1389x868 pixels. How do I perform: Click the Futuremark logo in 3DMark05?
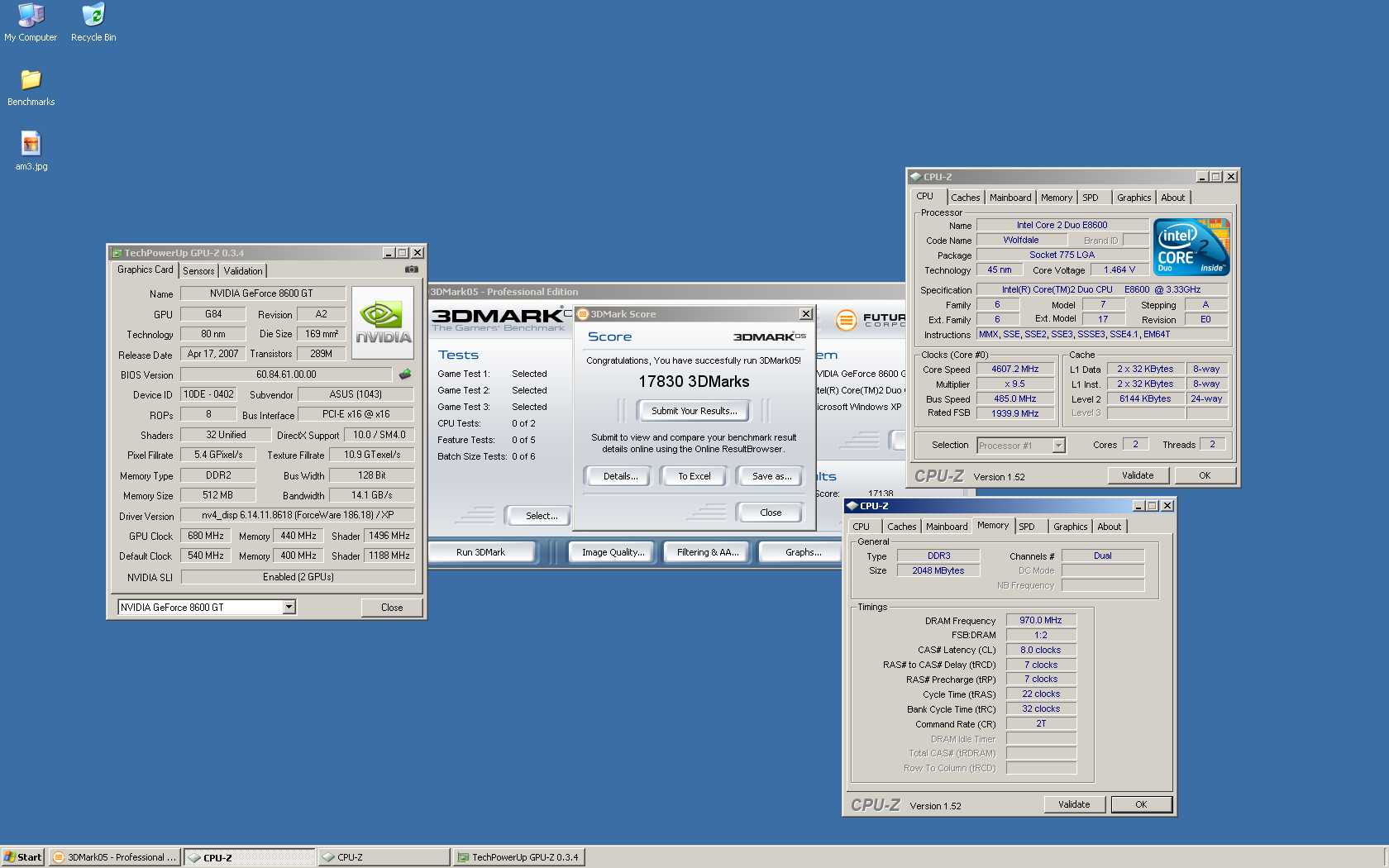tap(871, 320)
